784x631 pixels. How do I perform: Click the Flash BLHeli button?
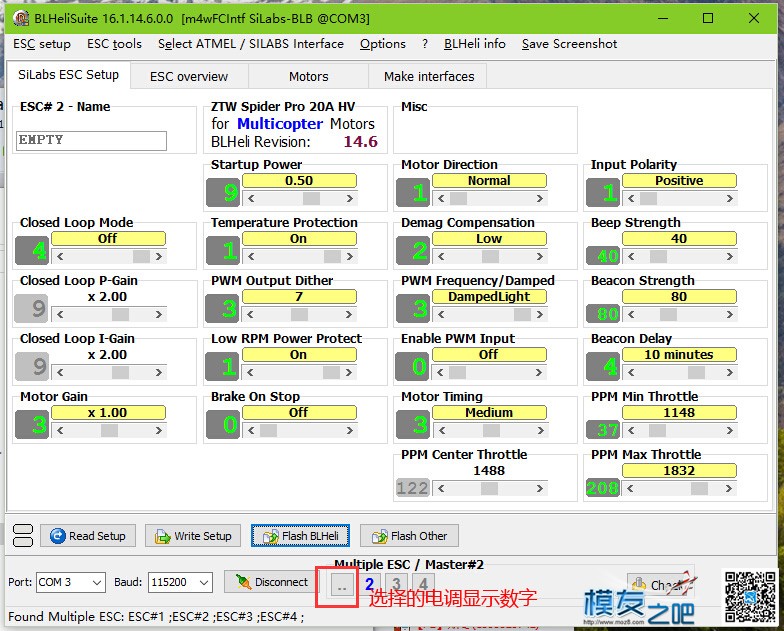point(300,536)
